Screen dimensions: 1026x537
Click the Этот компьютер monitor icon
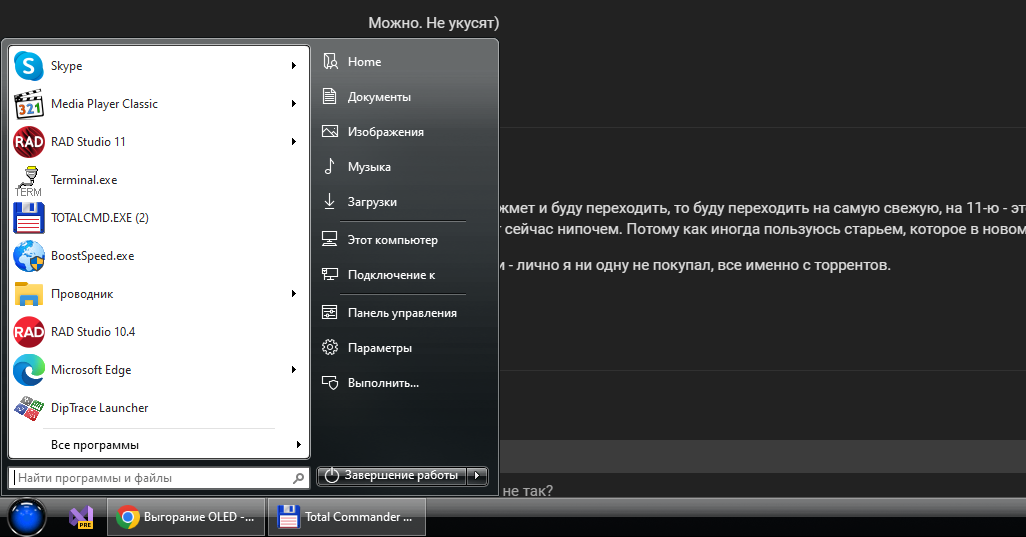click(x=330, y=239)
